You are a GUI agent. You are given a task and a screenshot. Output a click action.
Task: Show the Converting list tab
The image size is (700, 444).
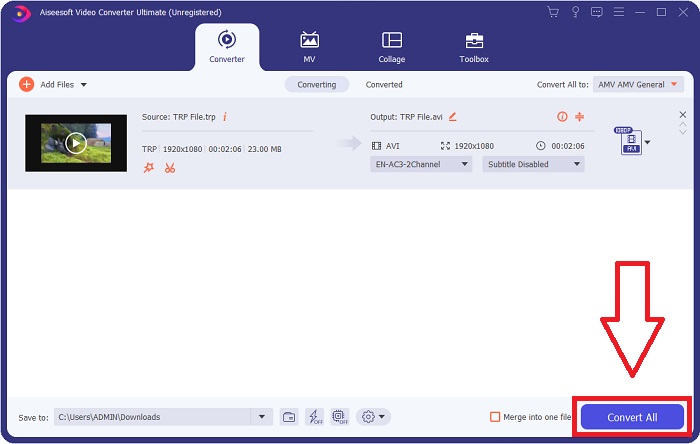[317, 85]
